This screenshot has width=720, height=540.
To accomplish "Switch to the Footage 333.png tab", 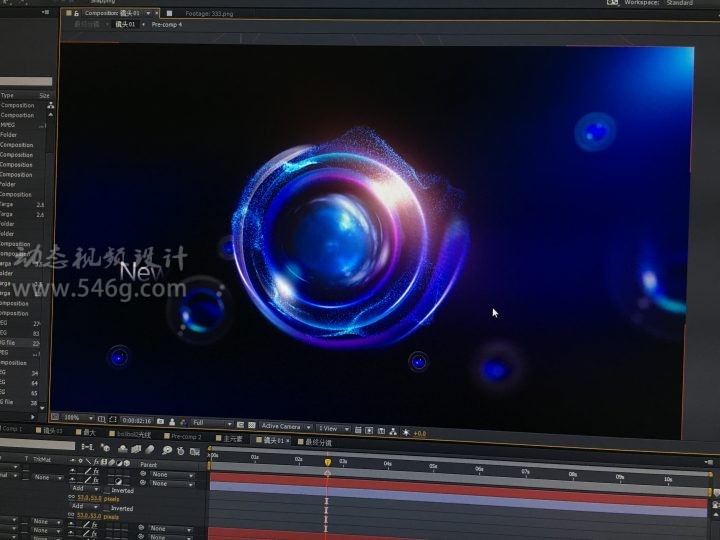I will pyautogui.click(x=210, y=13).
